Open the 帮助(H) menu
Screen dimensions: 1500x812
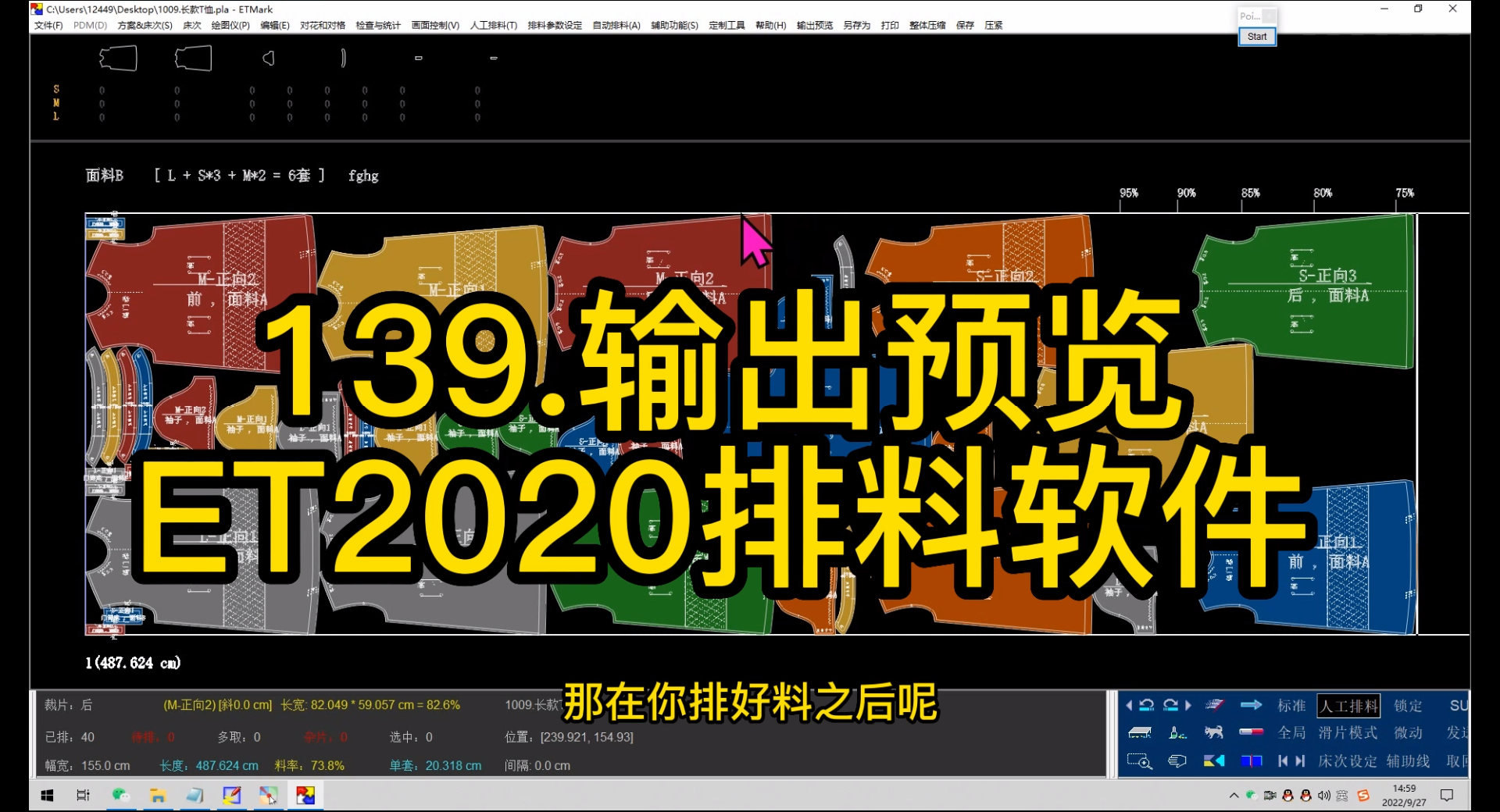click(x=770, y=25)
